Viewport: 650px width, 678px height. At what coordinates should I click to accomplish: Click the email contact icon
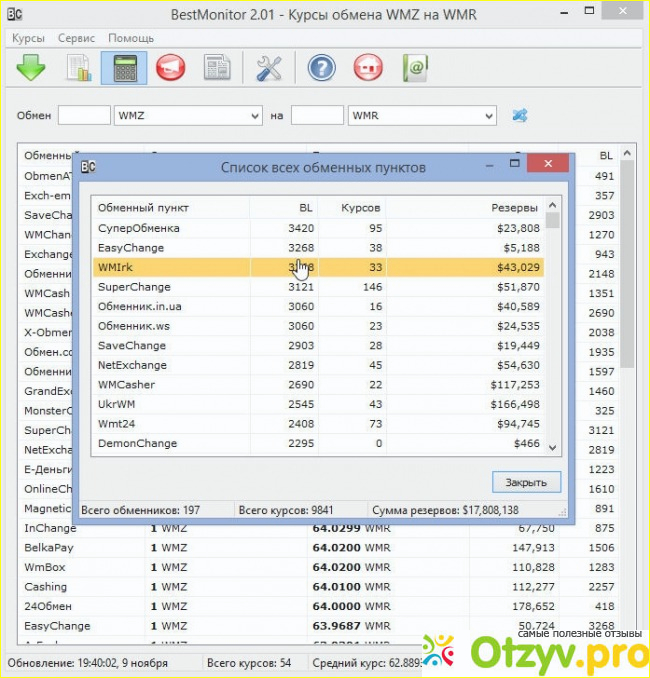pyautogui.click(x=414, y=68)
